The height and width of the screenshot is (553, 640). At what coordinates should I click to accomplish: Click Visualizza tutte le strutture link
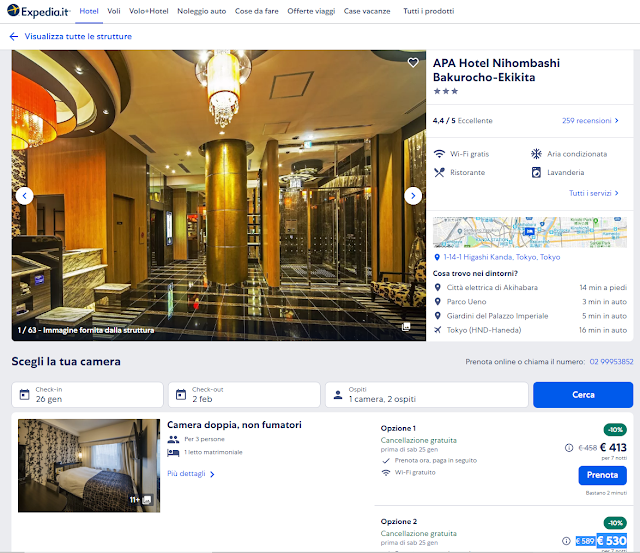(x=78, y=36)
